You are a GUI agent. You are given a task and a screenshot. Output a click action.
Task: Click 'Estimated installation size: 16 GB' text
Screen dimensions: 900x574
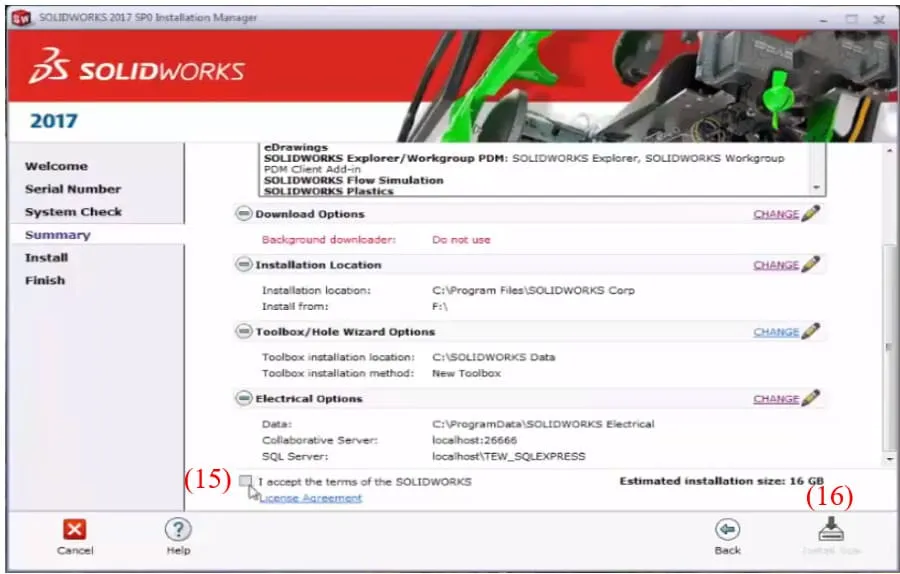(x=721, y=481)
